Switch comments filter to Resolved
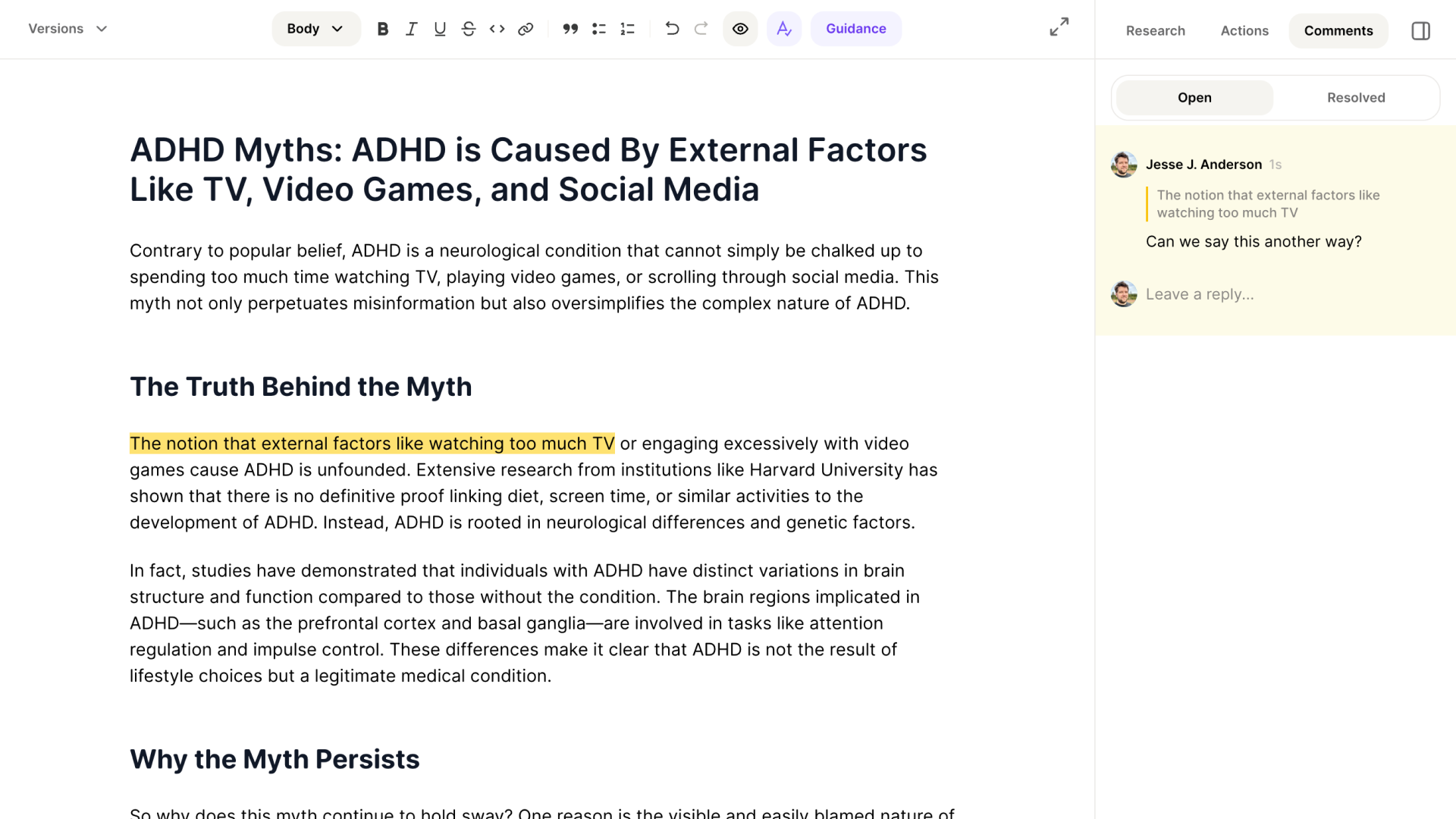The width and height of the screenshot is (1456, 819). coord(1355,97)
